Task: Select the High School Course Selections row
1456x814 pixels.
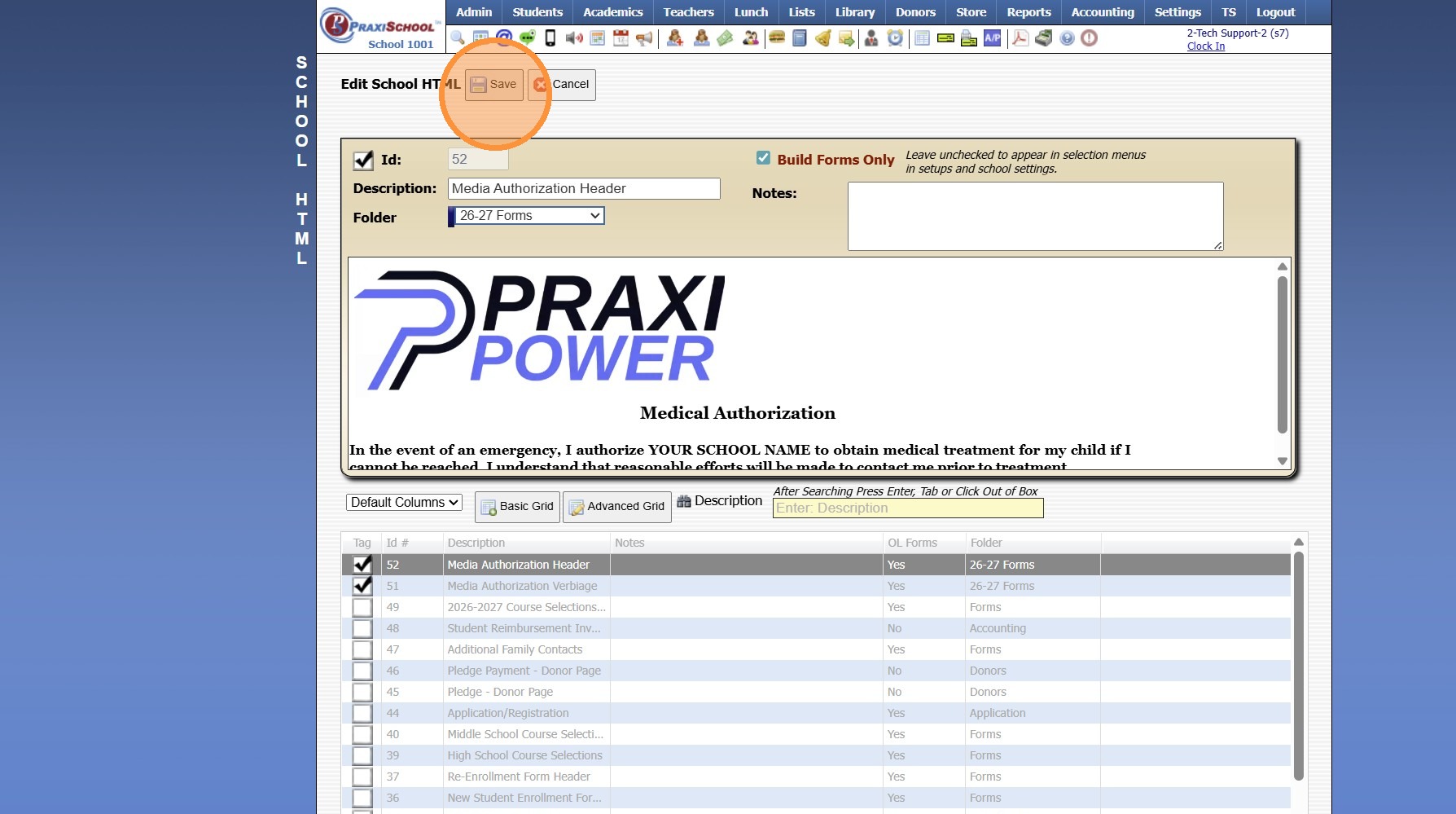Action: tap(816, 755)
